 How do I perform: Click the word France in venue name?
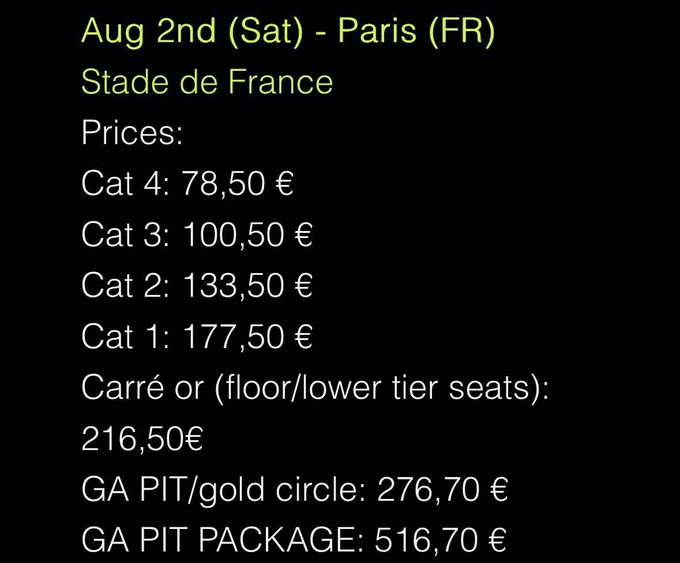click(x=280, y=82)
